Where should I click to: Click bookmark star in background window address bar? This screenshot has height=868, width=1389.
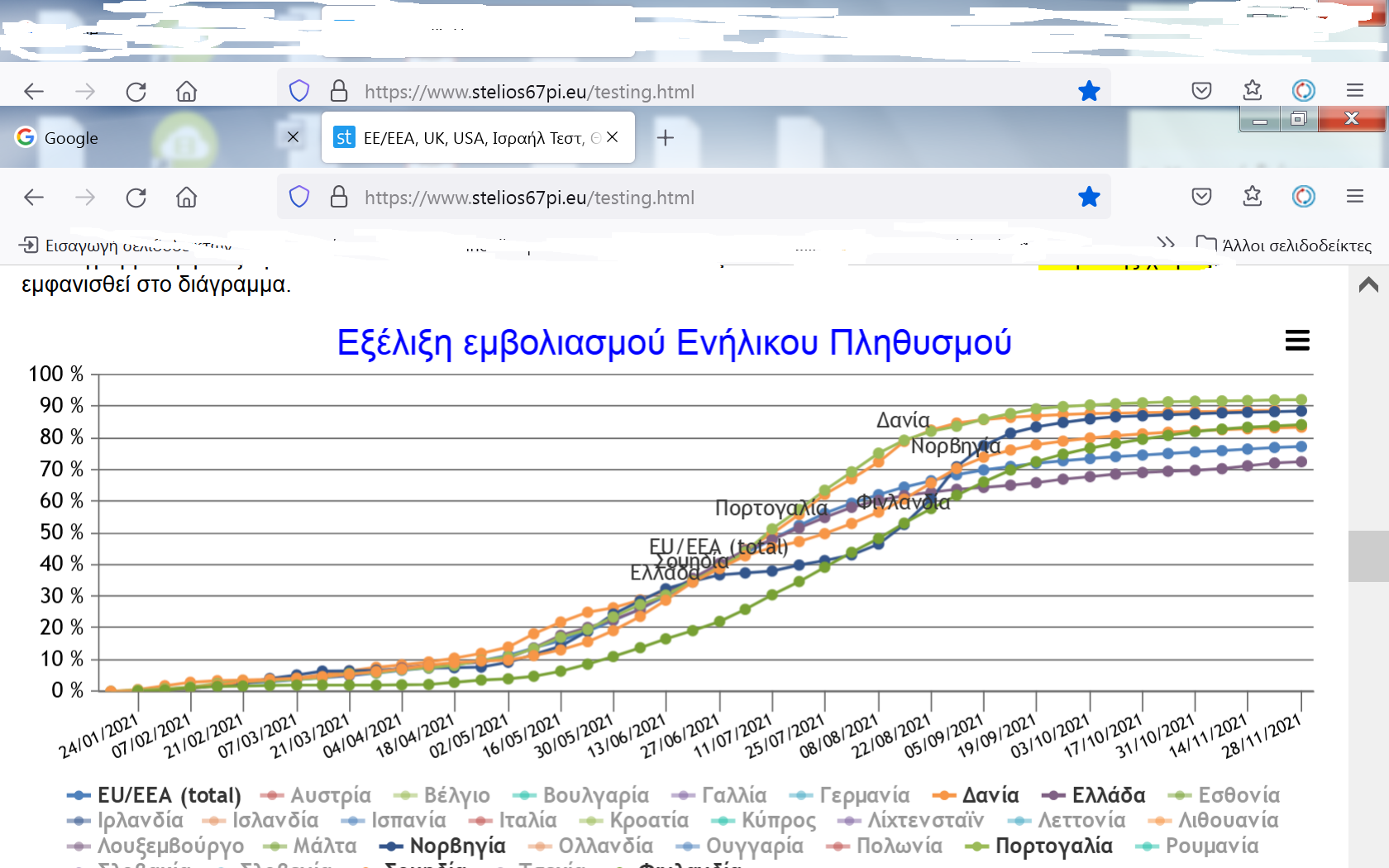click(x=1090, y=91)
